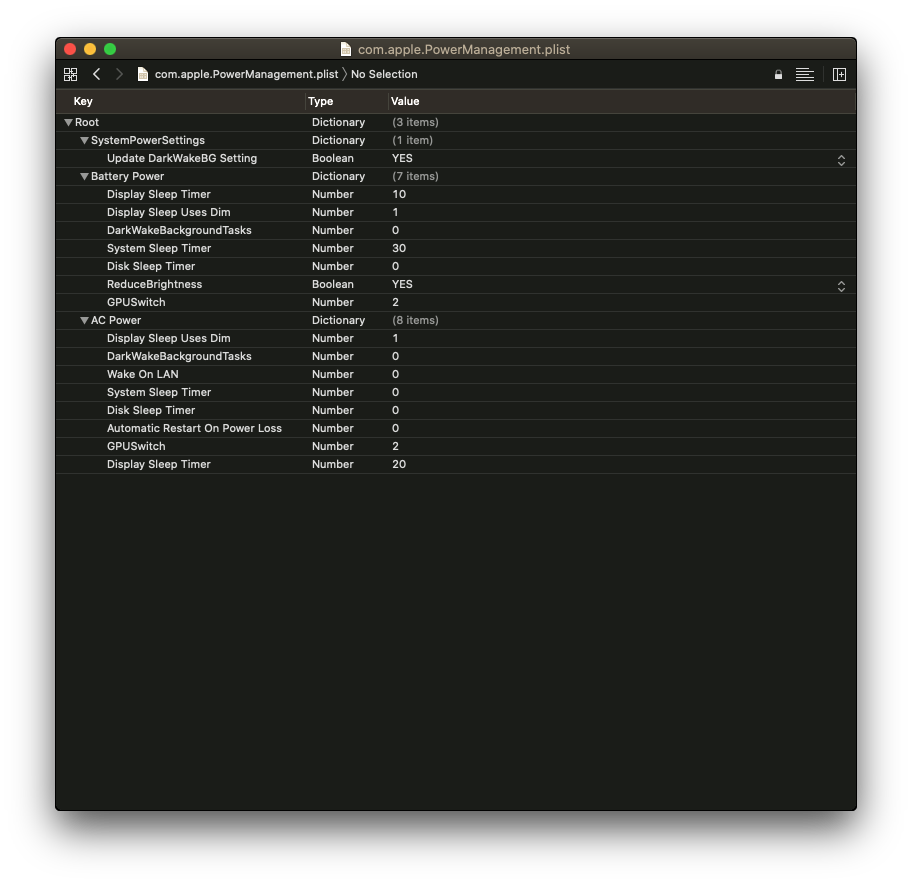This screenshot has height=884, width=912.
Task: Collapse the Root dictionary
Action: click(69, 123)
